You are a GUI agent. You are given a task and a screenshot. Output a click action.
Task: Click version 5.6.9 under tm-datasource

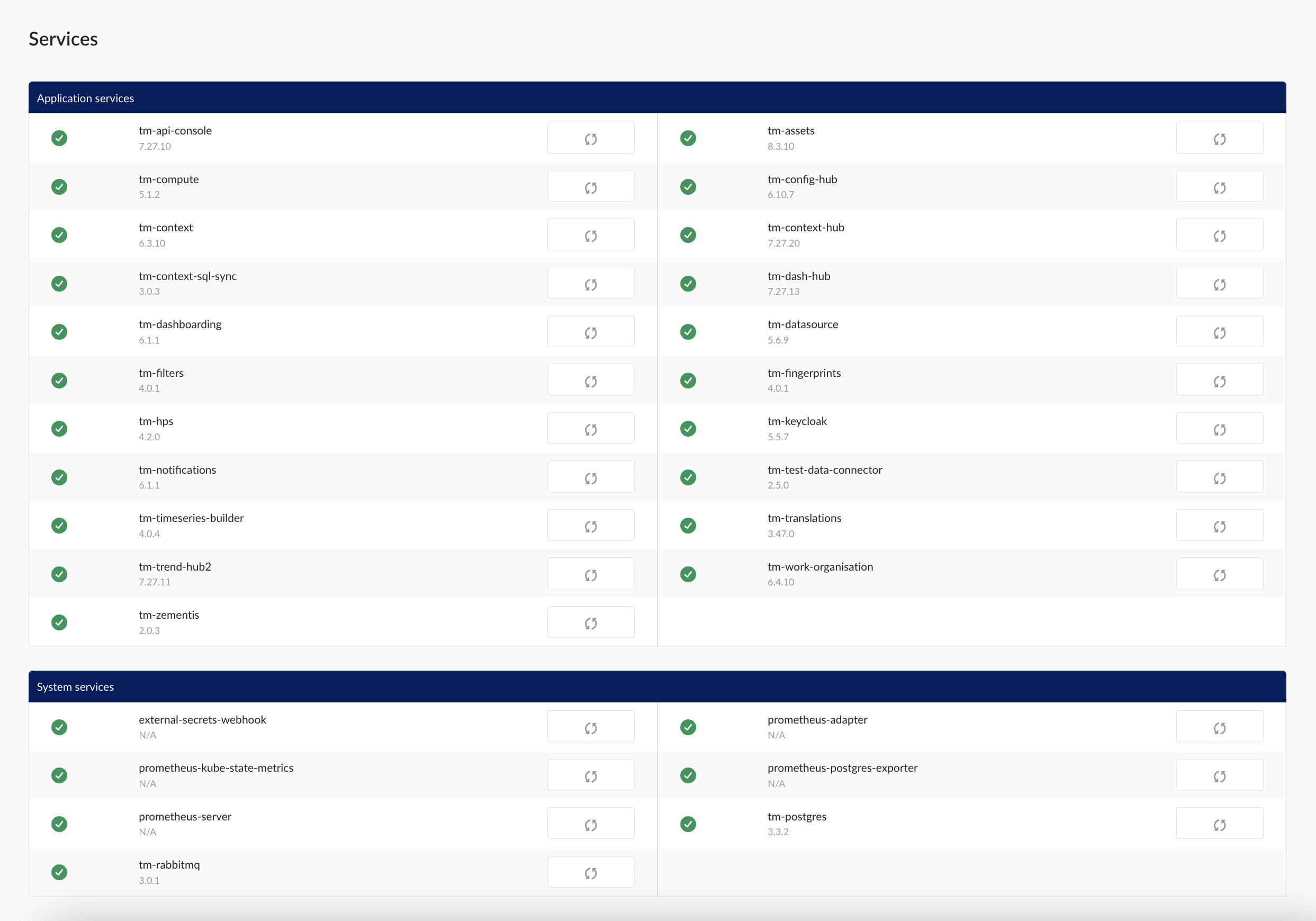778,340
